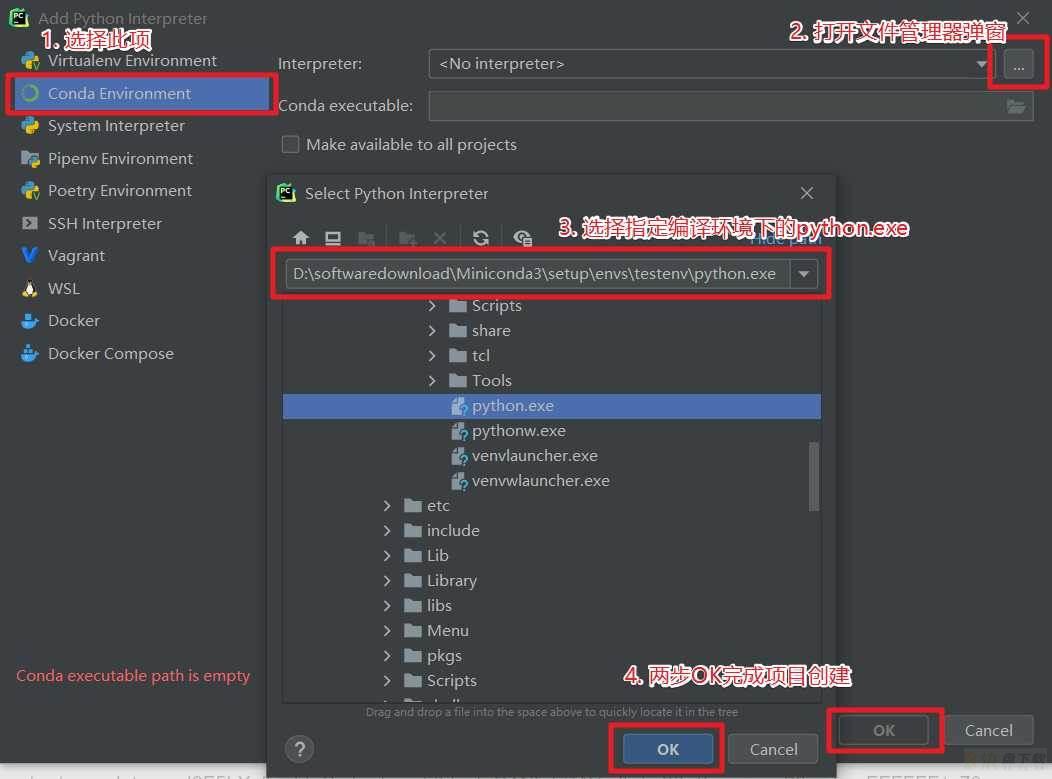The image size is (1052, 779).
Task: Close the Select Python Interpreter dialog
Action: pos(806,193)
